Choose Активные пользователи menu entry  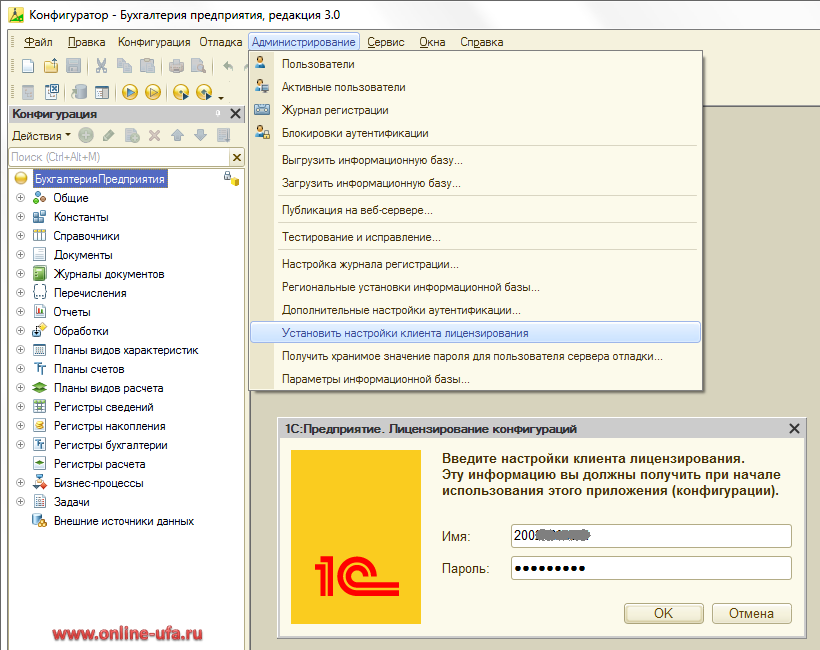click(475, 87)
